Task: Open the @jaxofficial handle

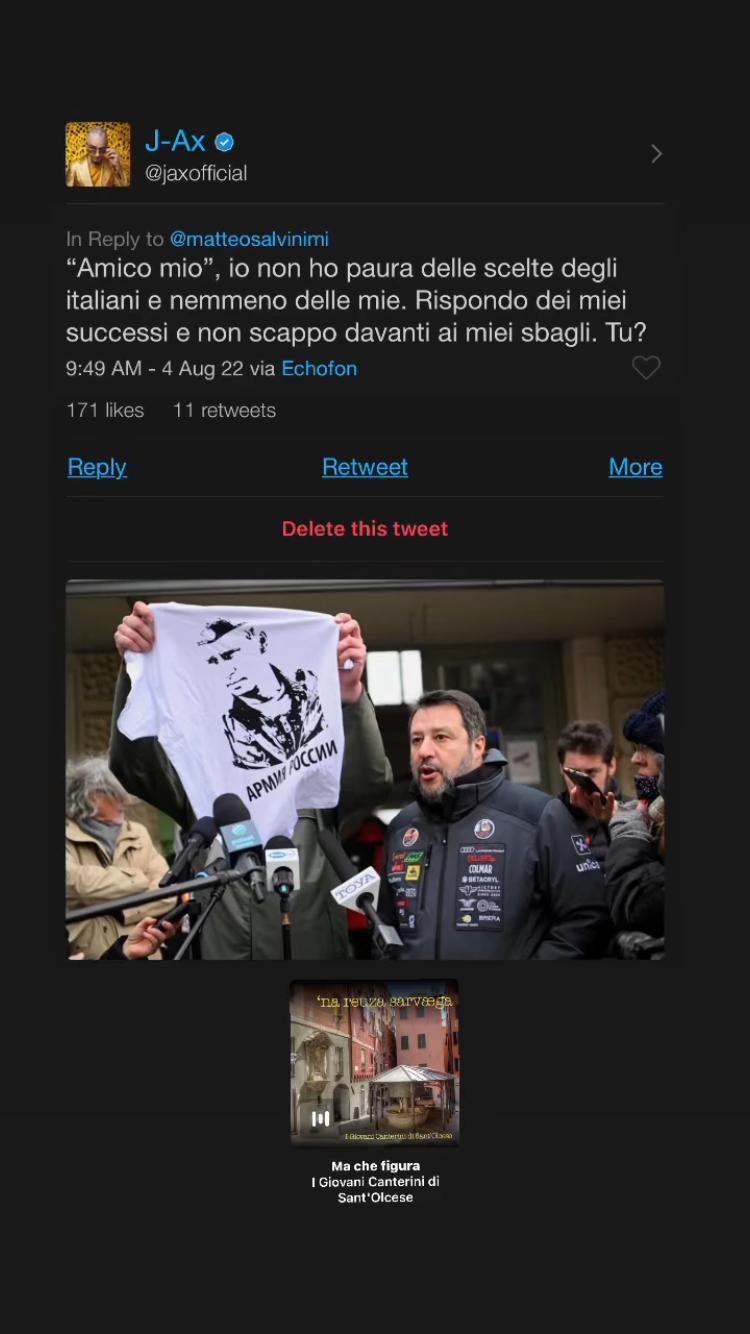Action: click(196, 173)
